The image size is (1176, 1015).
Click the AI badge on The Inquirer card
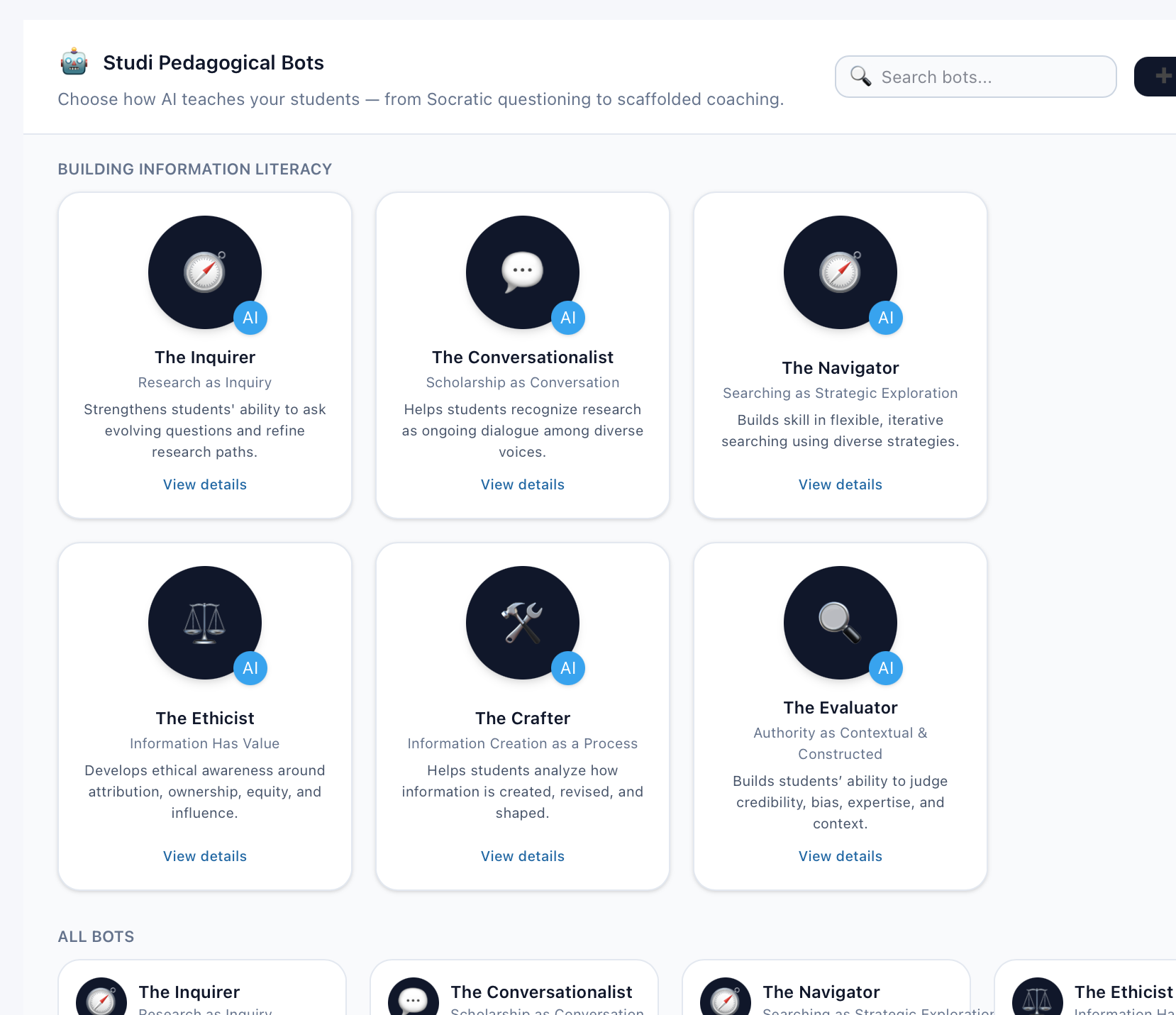pos(250,318)
